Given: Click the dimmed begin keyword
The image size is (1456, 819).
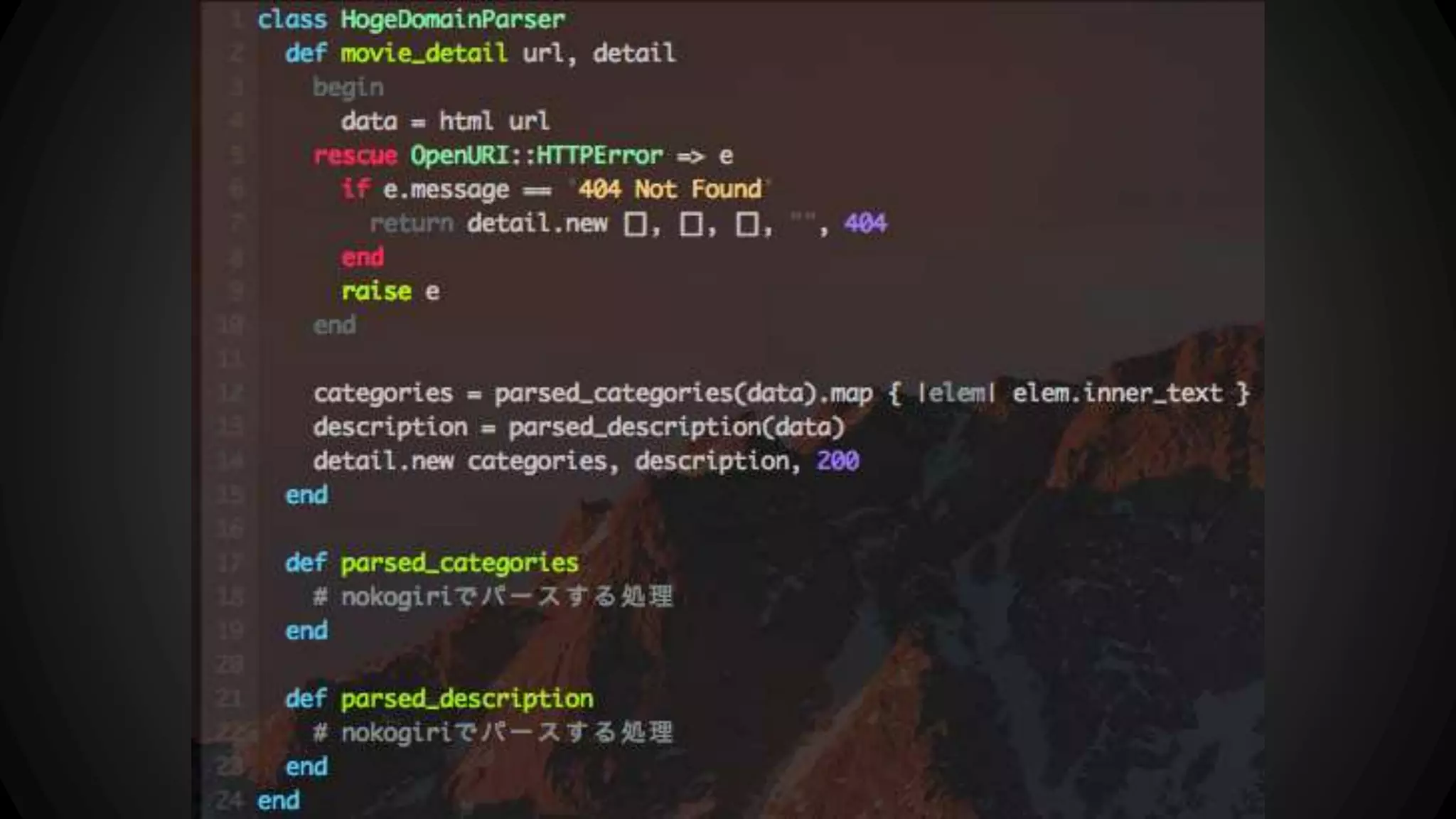Looking at the screenshot, I should pyautogui.click(x=348, y=88).
